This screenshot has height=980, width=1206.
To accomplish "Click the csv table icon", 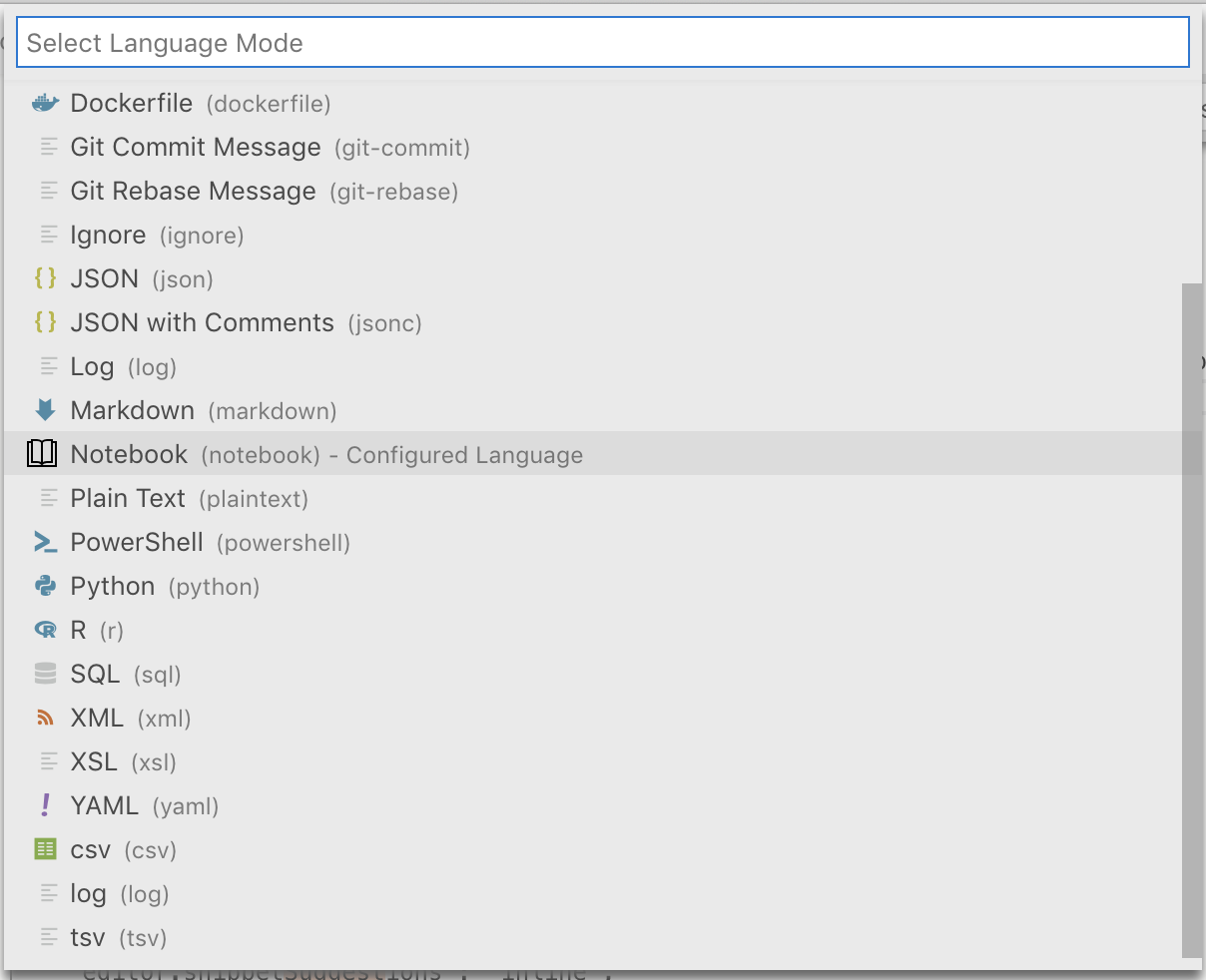I will 45,848.
